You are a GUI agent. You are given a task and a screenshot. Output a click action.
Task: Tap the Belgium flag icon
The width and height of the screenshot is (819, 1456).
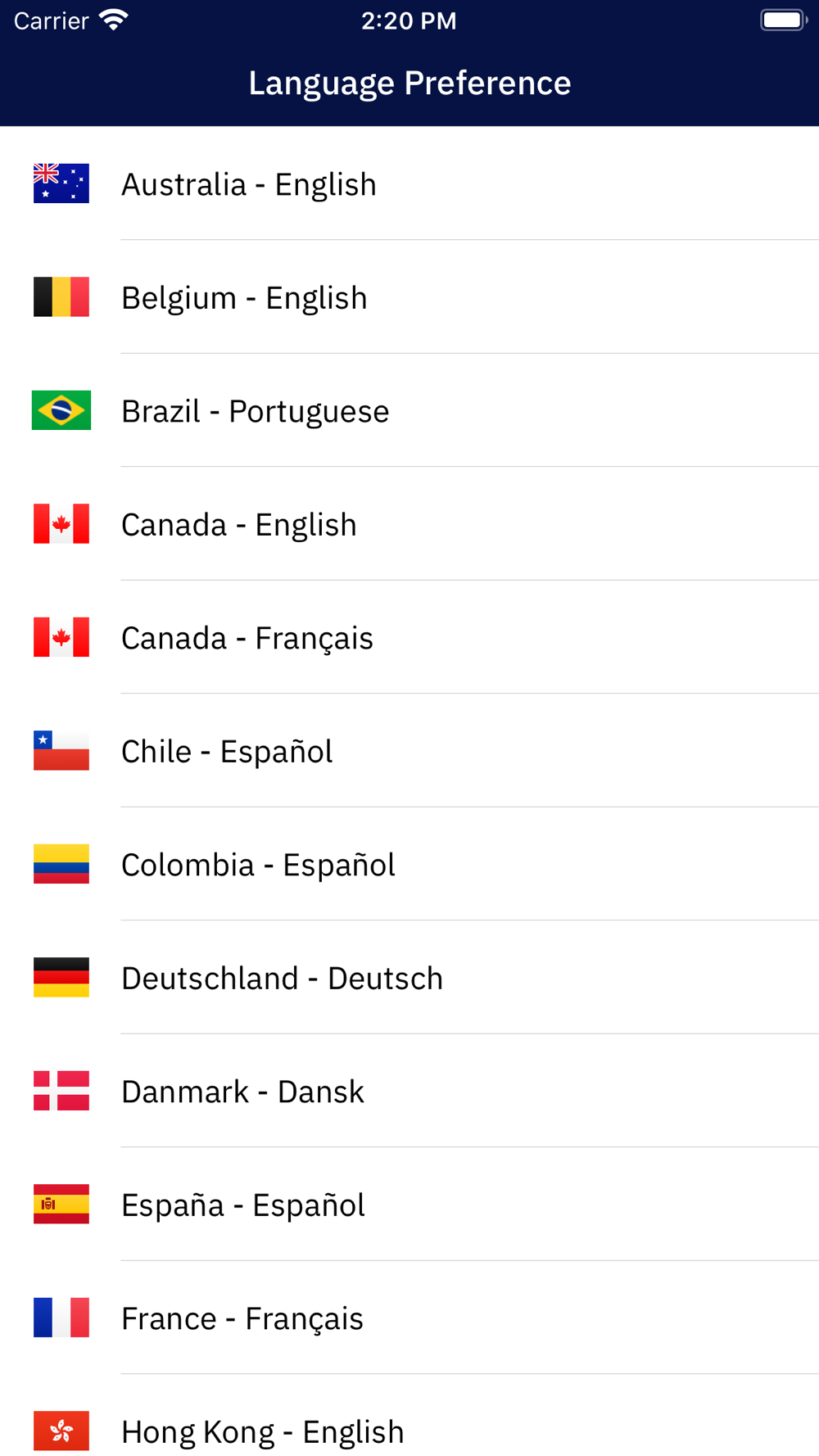(61, 296)
